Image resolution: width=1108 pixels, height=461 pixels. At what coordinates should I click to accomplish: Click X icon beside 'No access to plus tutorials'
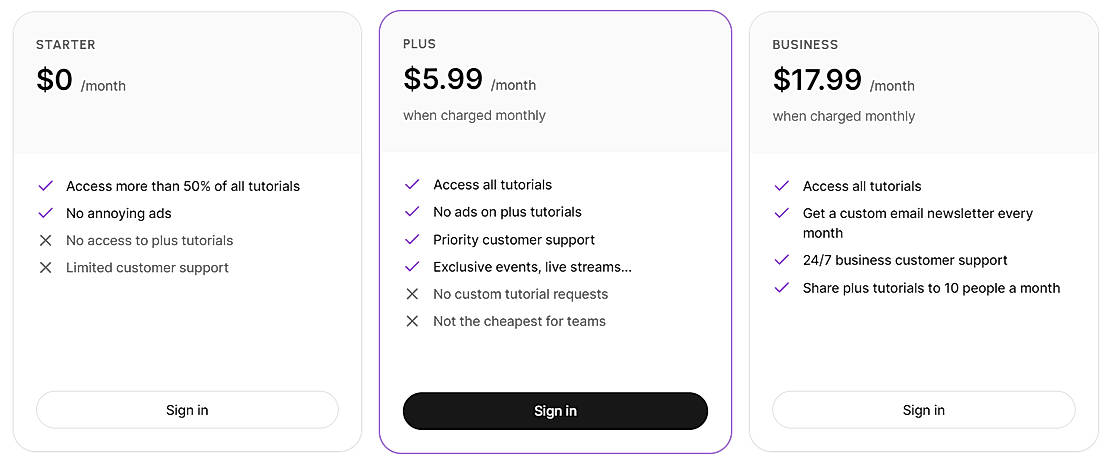[x=45, y=240]
